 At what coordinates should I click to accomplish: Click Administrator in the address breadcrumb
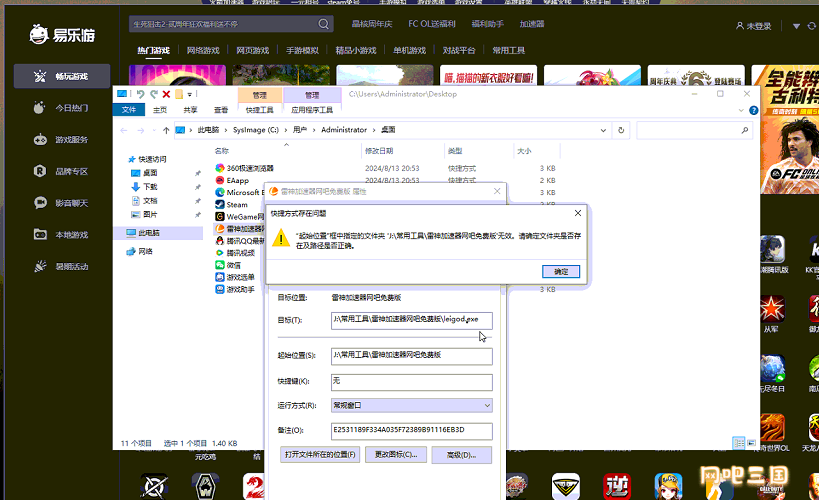click(x=344, y=130)
